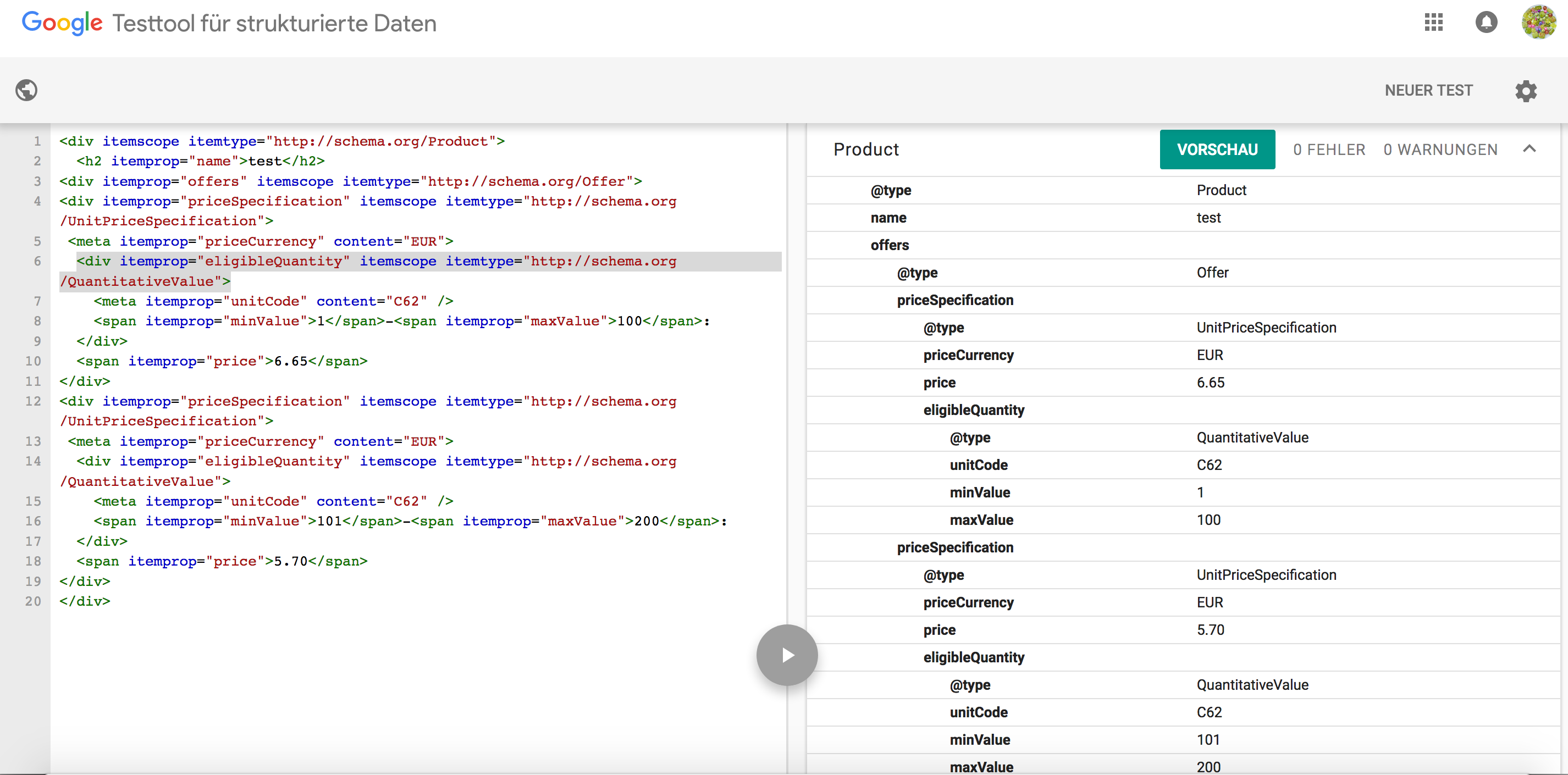Click the notifications bell icon
This screenshot has height=775, width=1568.
point(1486,23)
